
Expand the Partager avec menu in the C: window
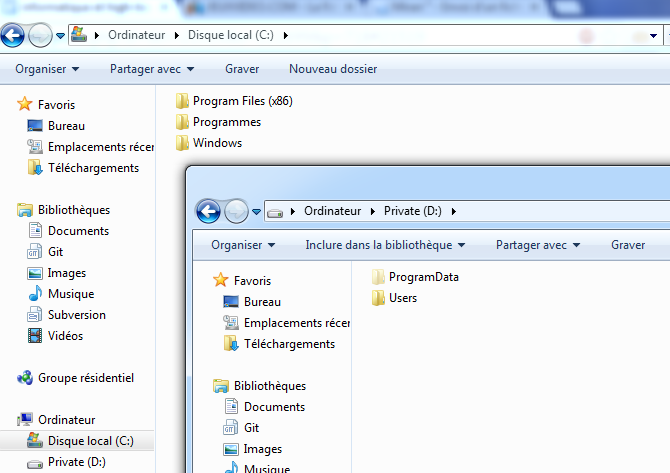(x=152, y=69)
